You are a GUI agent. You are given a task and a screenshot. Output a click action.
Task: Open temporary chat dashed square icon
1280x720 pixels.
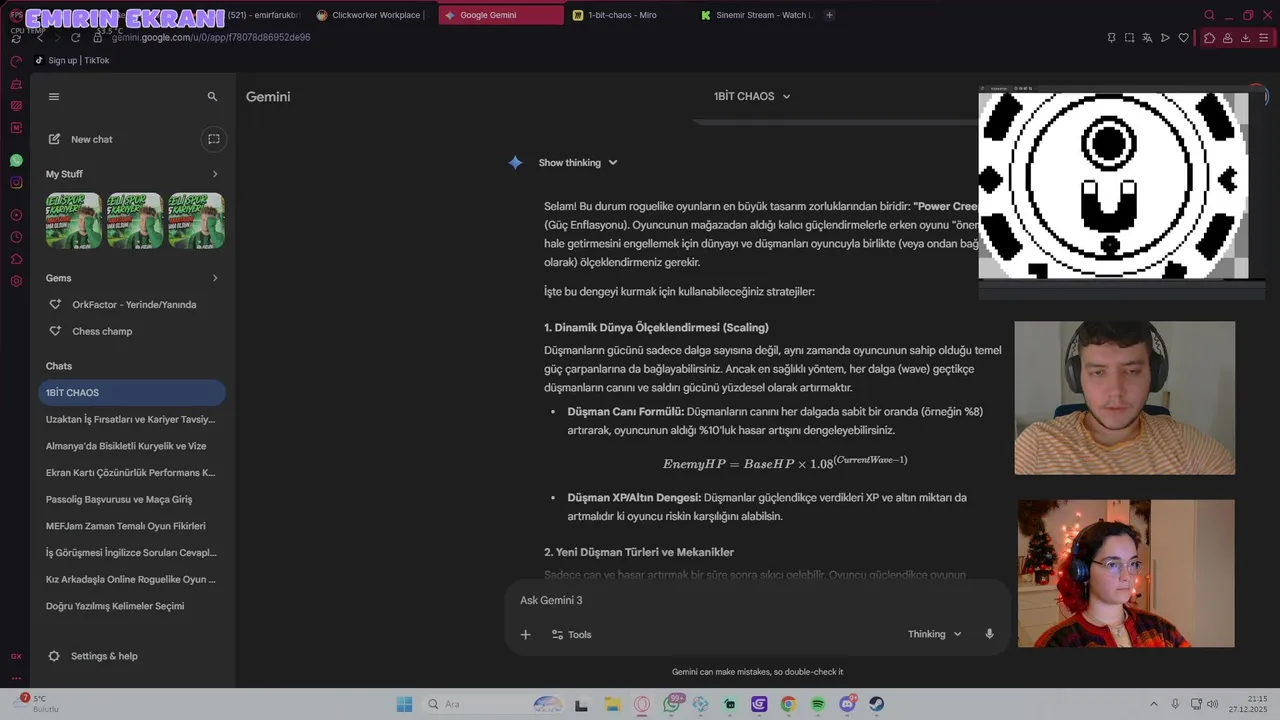tap(213, 139)
